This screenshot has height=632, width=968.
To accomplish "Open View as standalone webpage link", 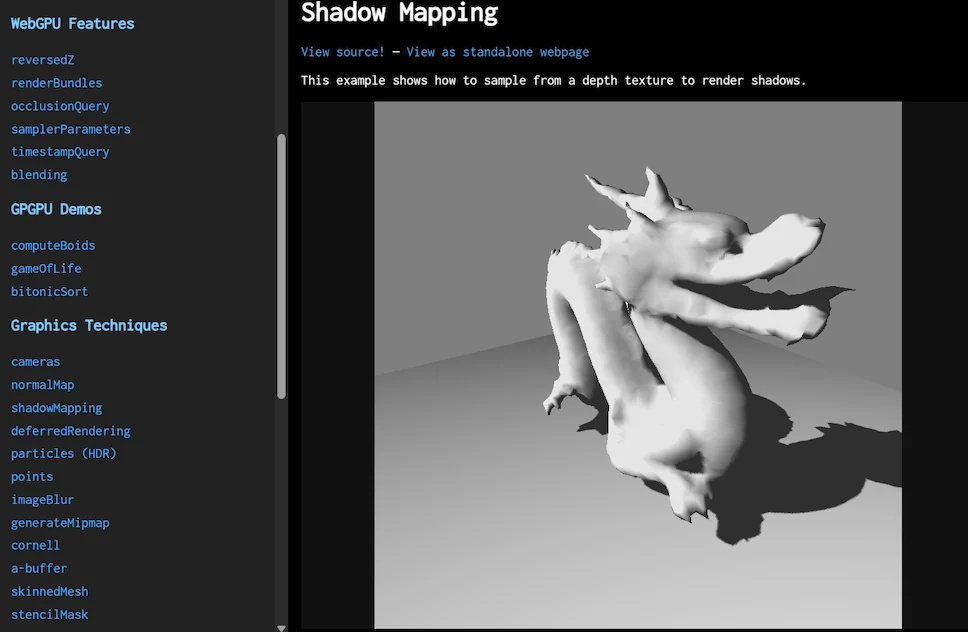I will coord(498,52).
